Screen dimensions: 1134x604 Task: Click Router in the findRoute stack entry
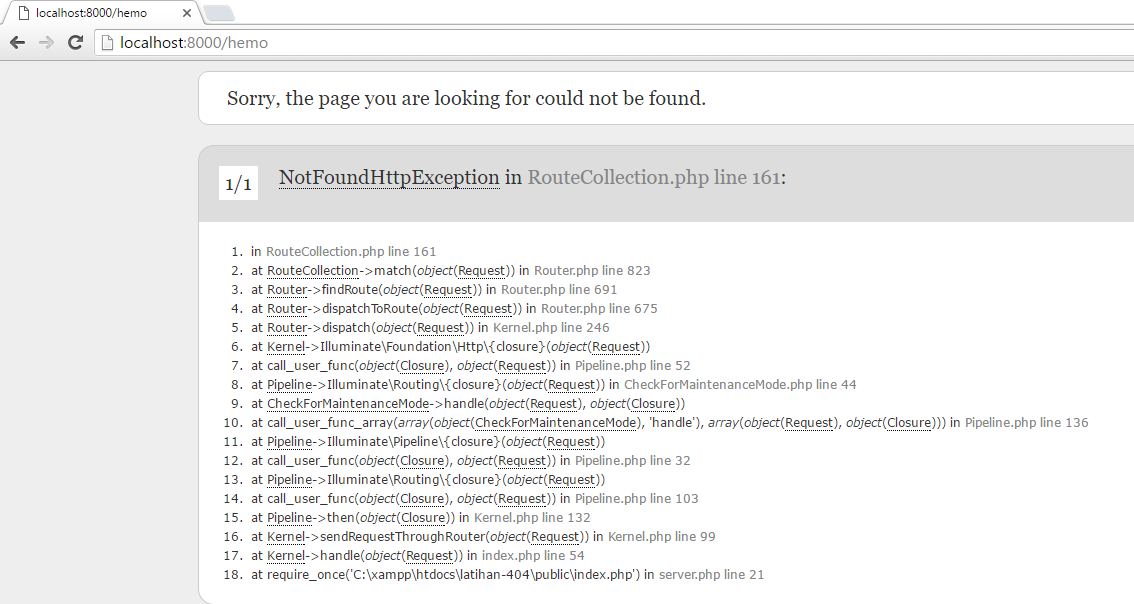coord(287,290)
